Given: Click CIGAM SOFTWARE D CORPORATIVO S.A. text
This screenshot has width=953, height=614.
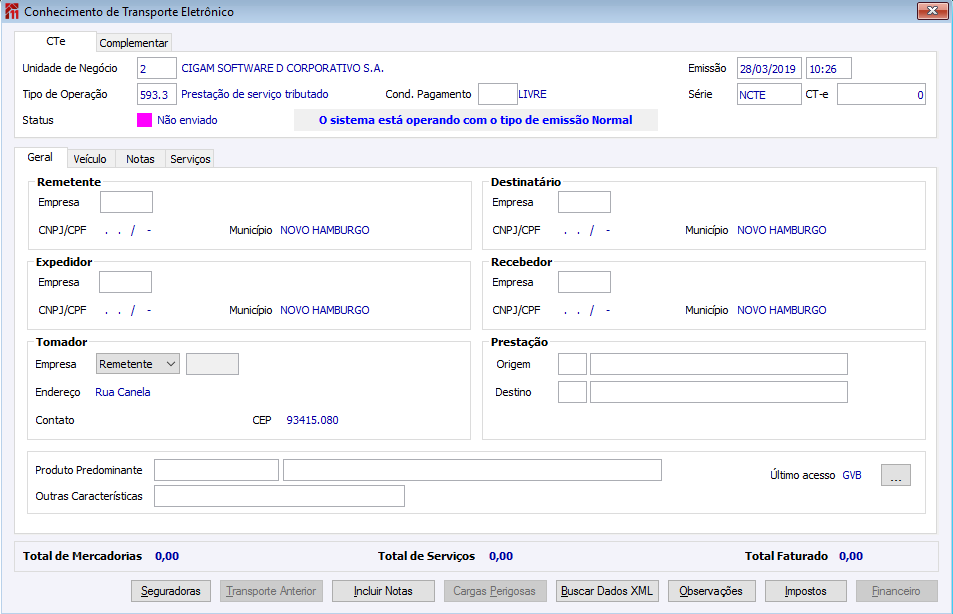Looking at the screenshot, I should click(x=283, y=68).
